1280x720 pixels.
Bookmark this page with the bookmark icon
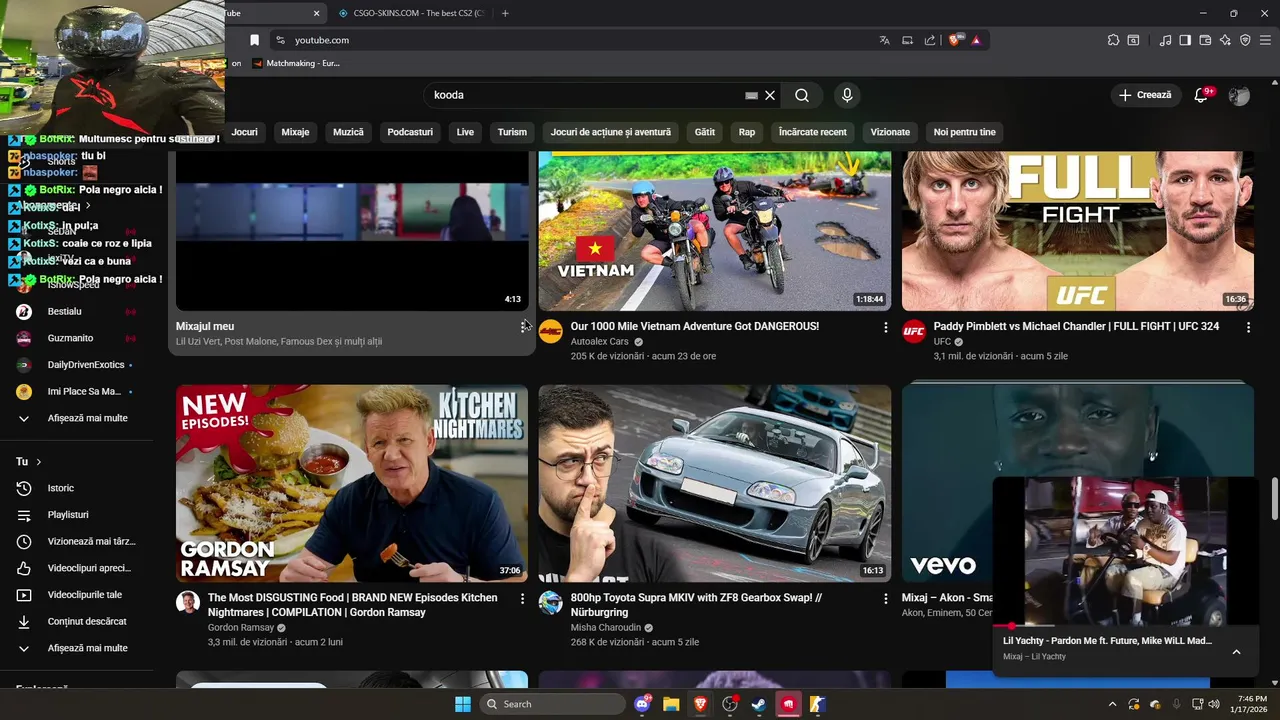[254, 40]
